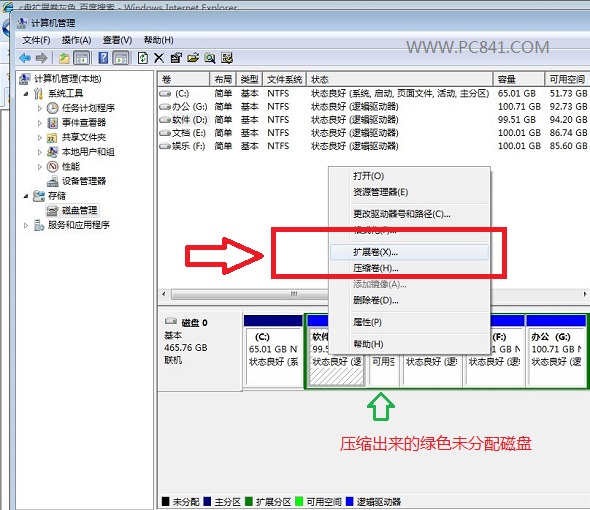Choose 删除卷(D)... from the context menu
Screen dimensions: 590x510
409,300
